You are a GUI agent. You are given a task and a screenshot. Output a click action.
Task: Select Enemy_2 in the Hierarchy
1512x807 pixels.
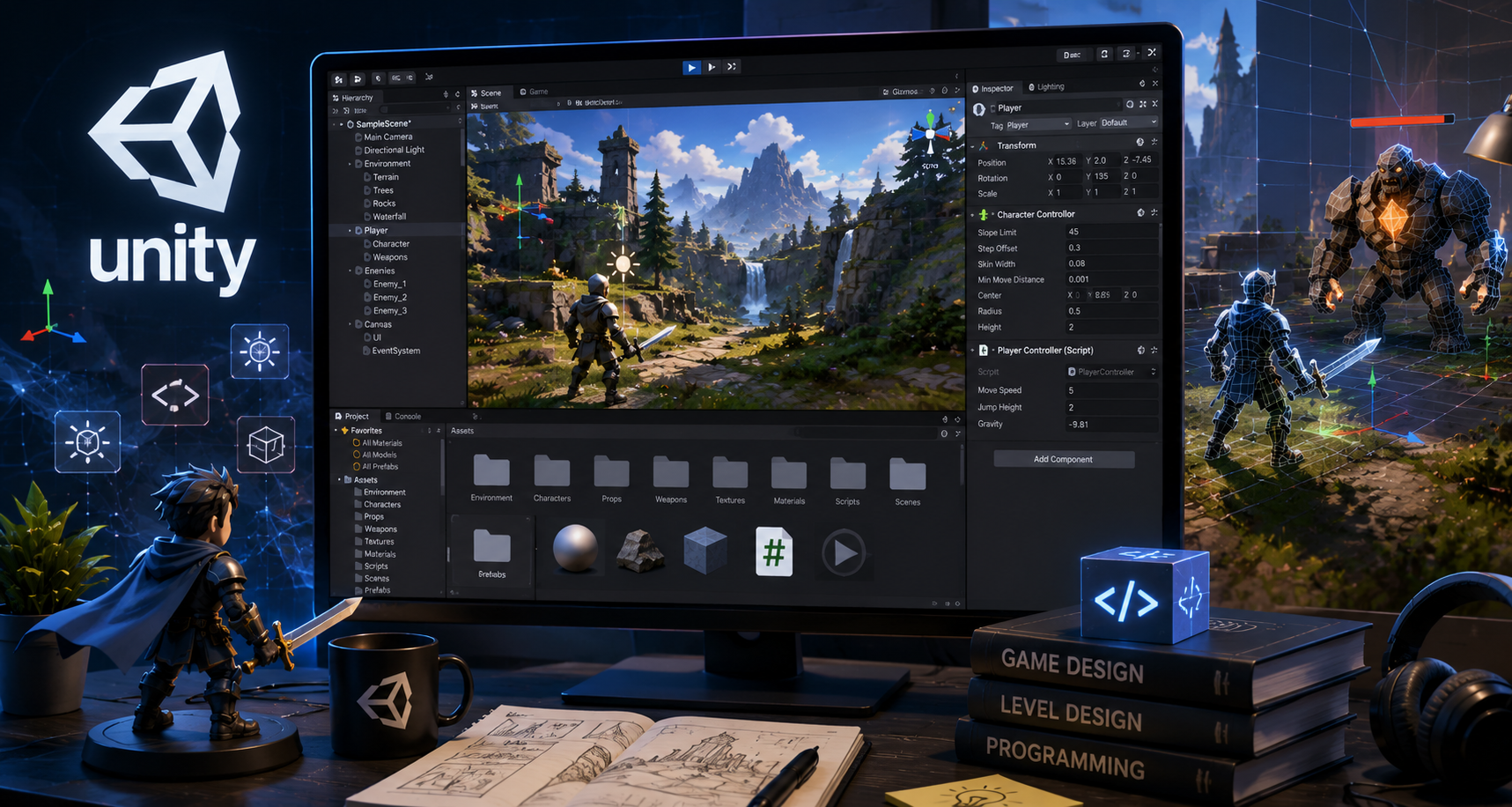pos(390,298)
